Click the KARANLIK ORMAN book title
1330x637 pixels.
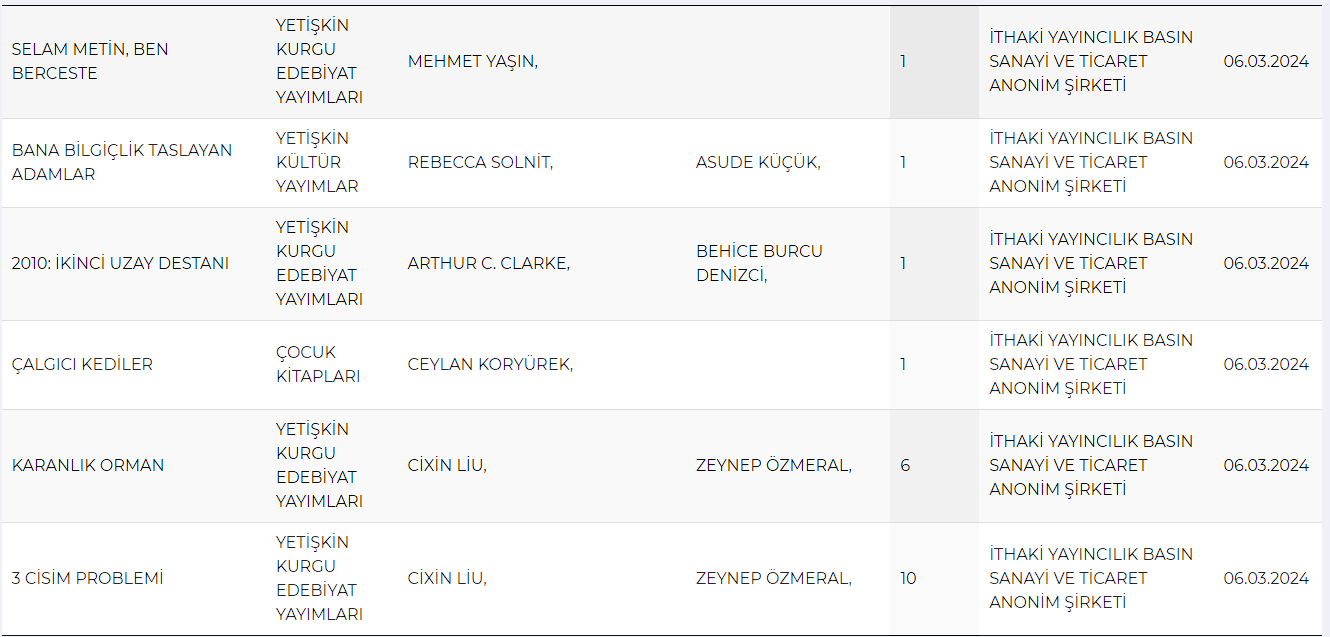88,465
